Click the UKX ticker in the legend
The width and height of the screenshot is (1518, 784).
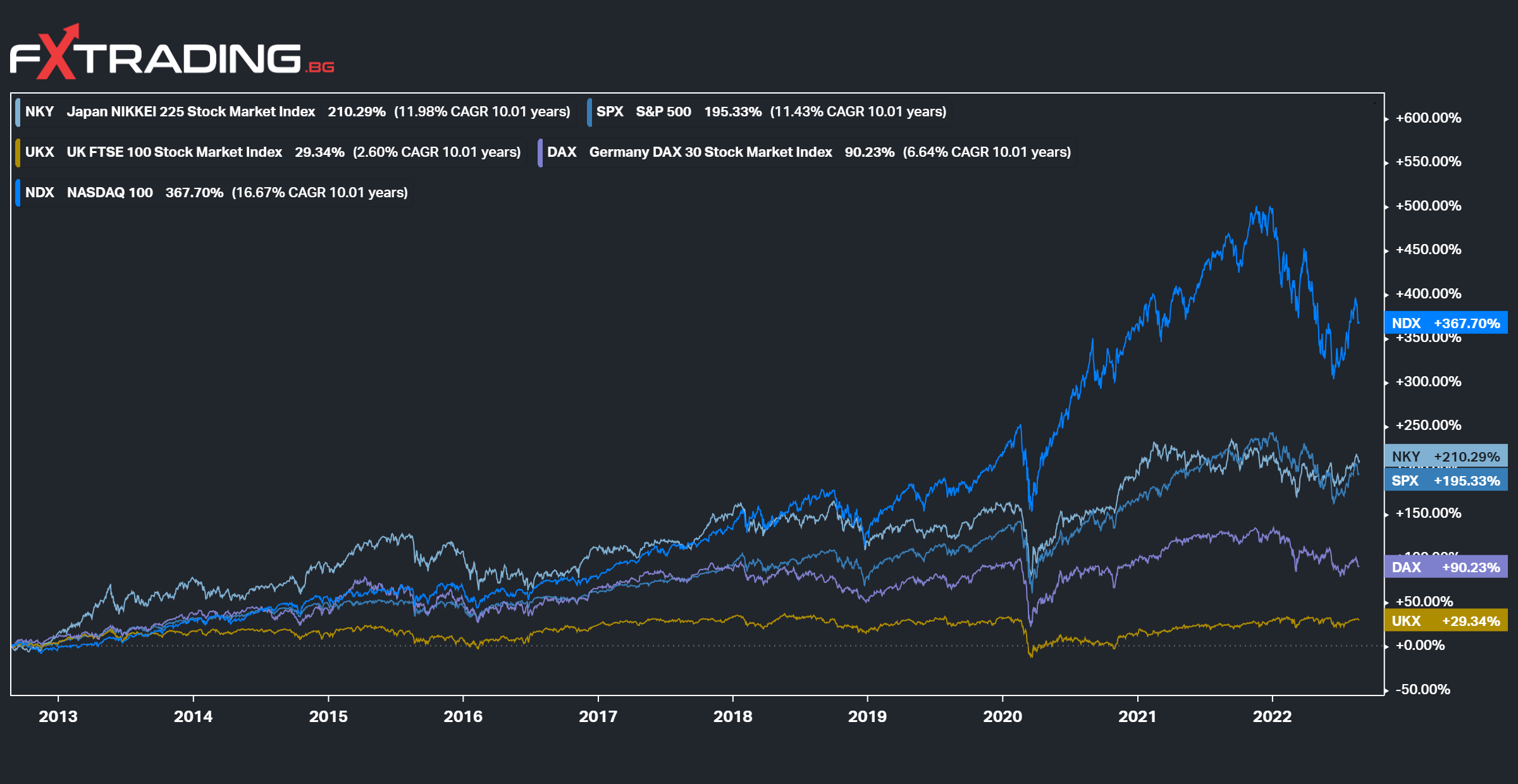pyautogui.click(x=40, y=152)
